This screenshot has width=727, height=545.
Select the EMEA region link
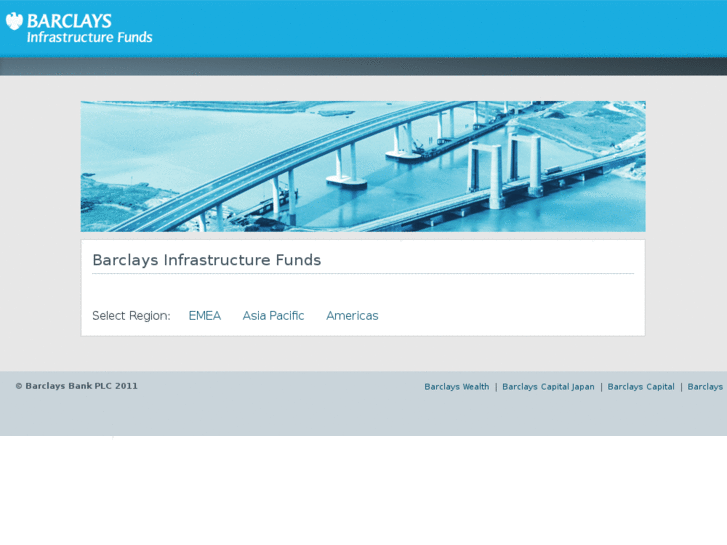[204, 316]
